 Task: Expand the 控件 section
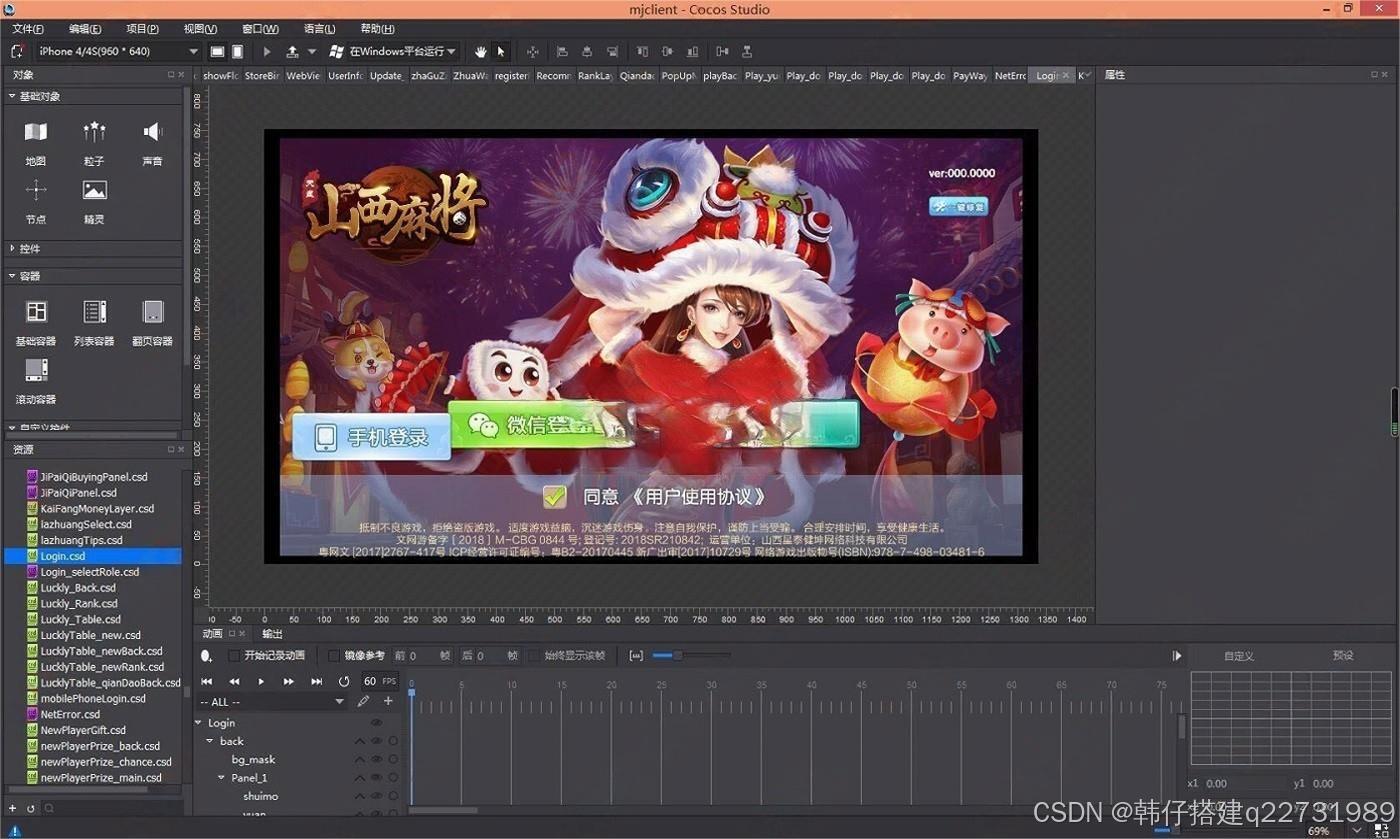(12, 248)
